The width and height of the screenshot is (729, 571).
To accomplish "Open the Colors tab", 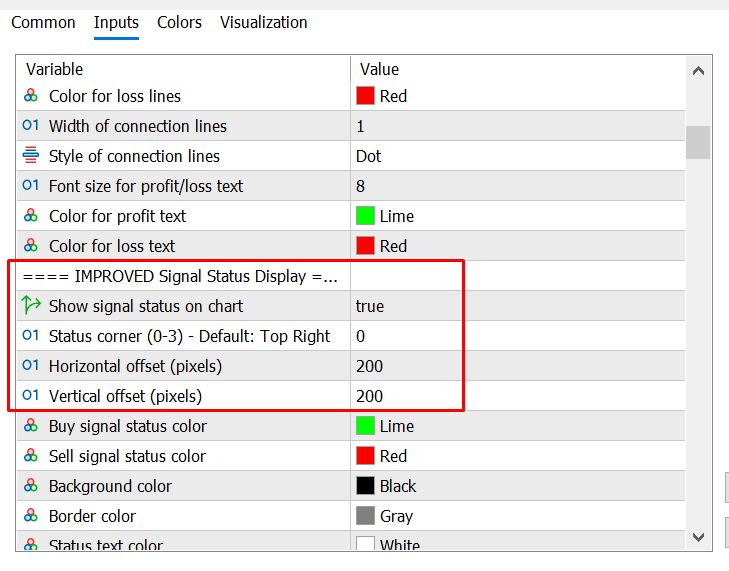I will click(x=179, y=22).
